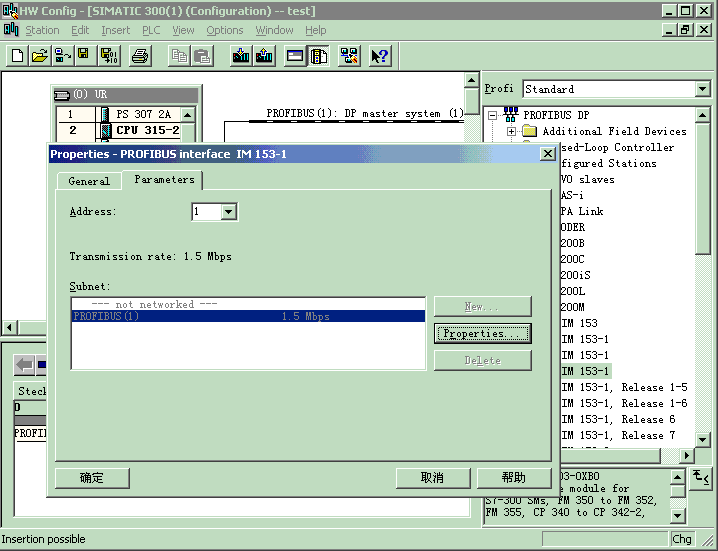Viewport: 718px width, 551px height.
Task: Click the Save floppy disk icon
Action: 83,56
